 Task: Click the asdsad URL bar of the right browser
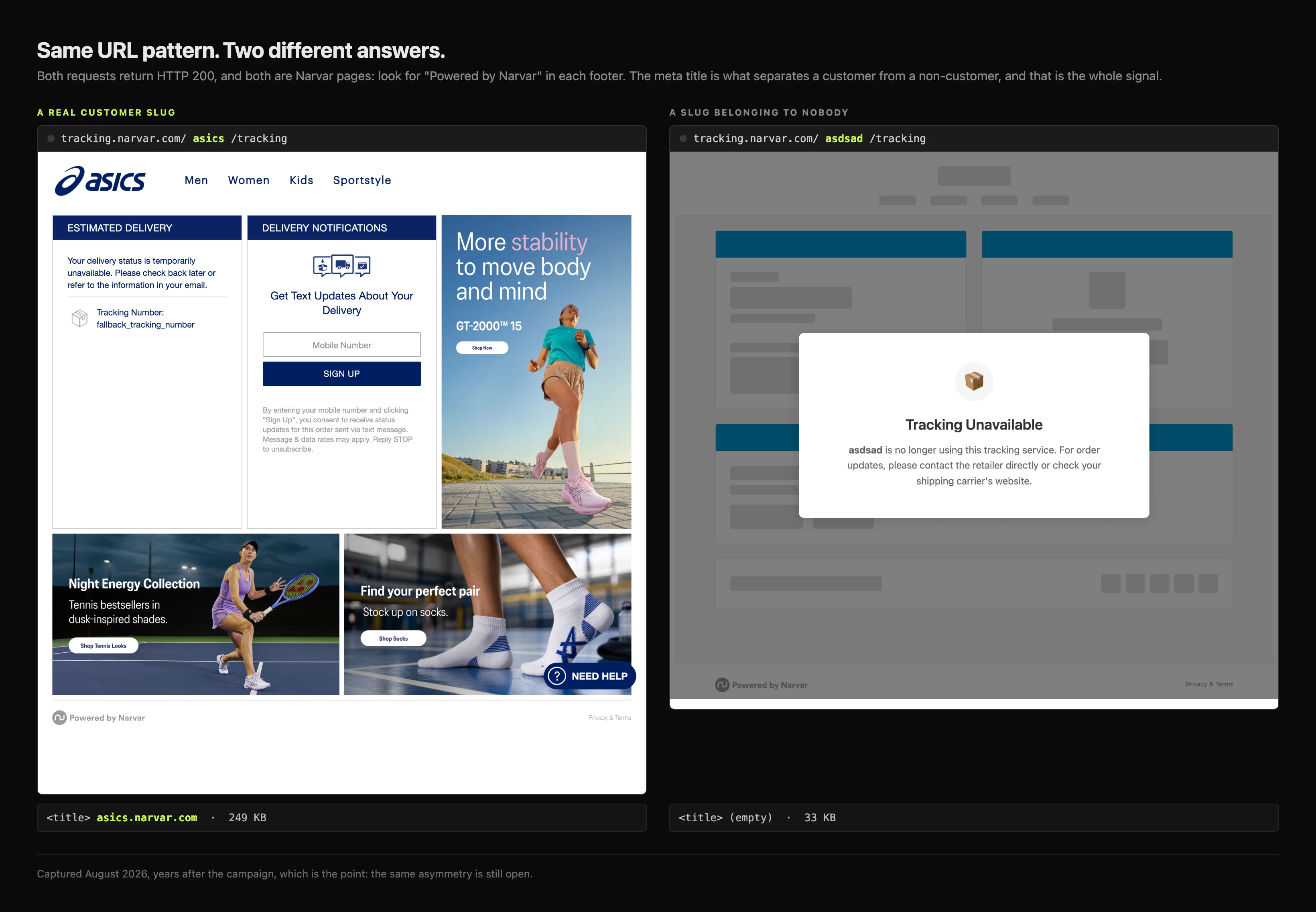click(x=974, y=139)
